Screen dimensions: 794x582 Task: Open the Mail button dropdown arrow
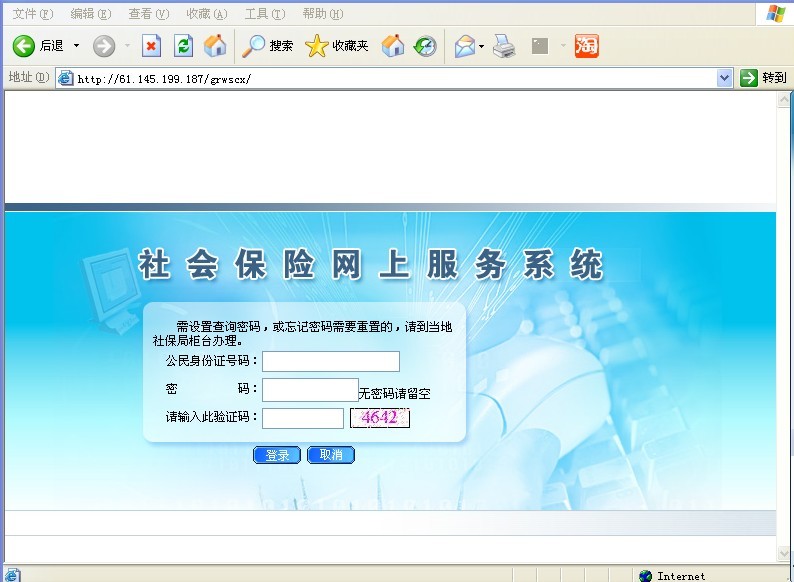(481, 46)
